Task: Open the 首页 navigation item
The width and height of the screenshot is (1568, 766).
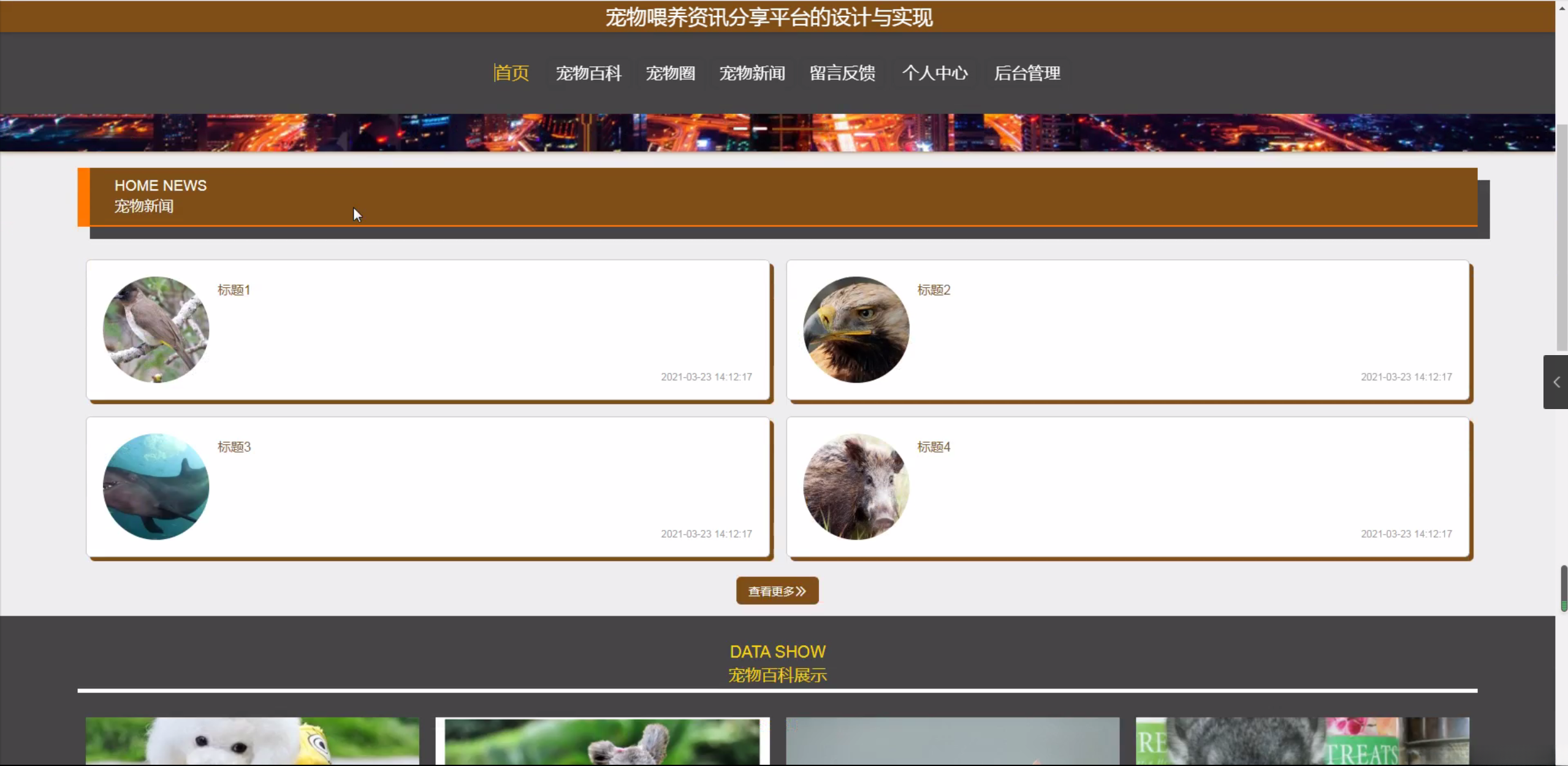Action: (511, 73)
